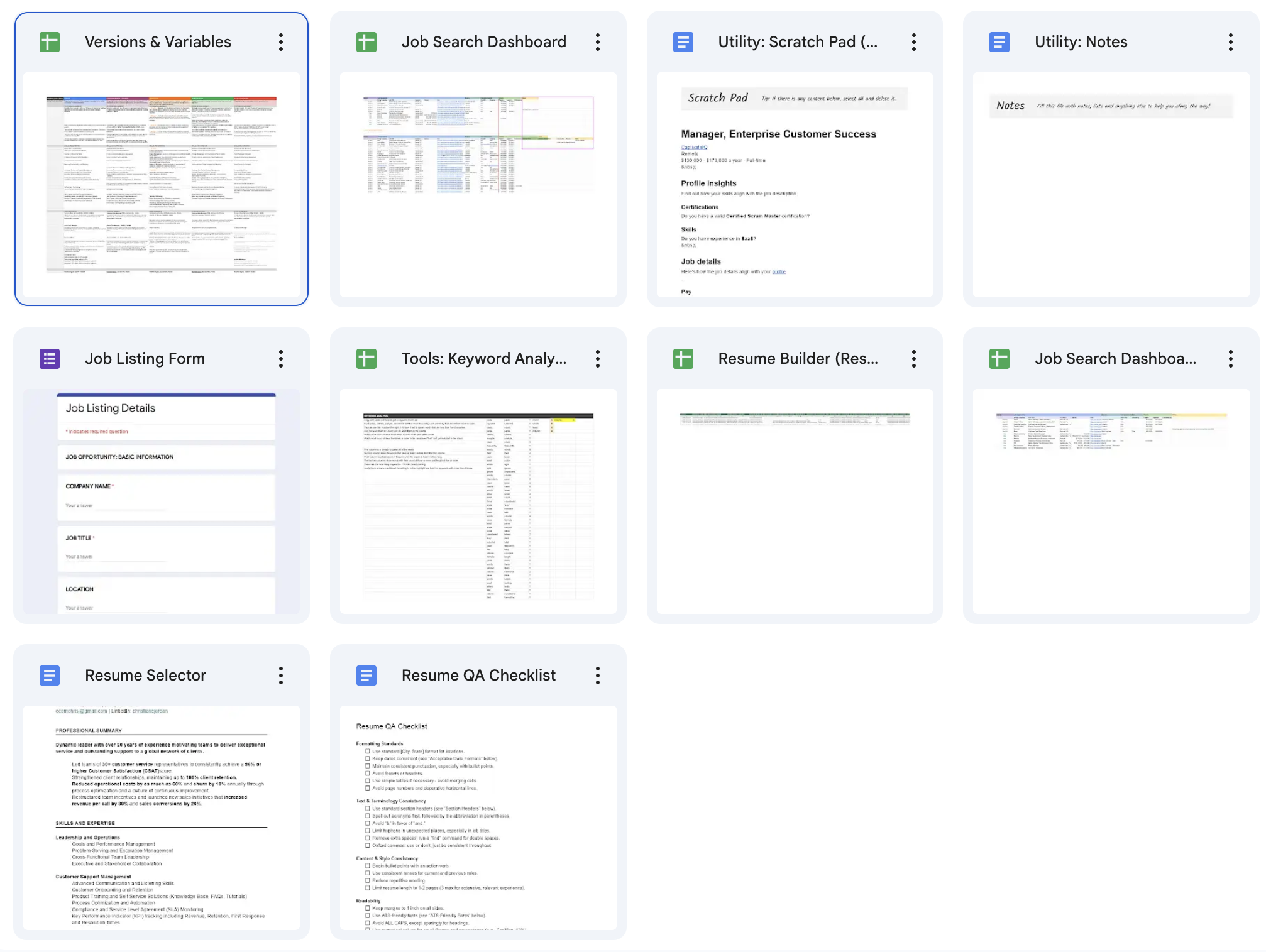
Task: Open the Versions & Variables spreadsheet preview
Action: click(162, 185)
